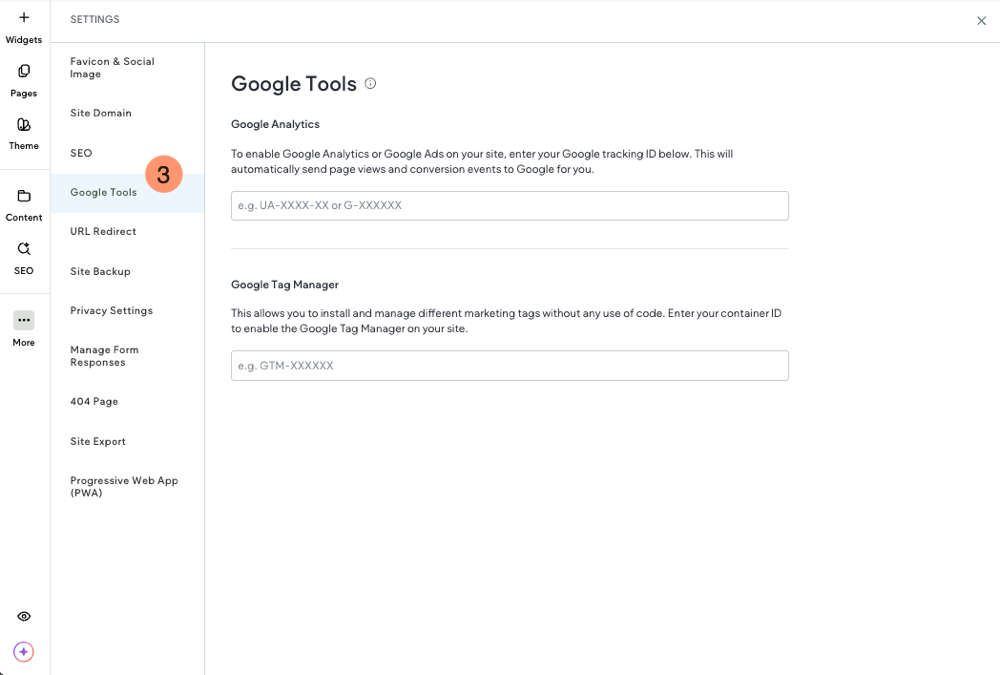Click the Google Analytics tracking ID field
The image size is (1000, 675).
click(x=509, y=206)
